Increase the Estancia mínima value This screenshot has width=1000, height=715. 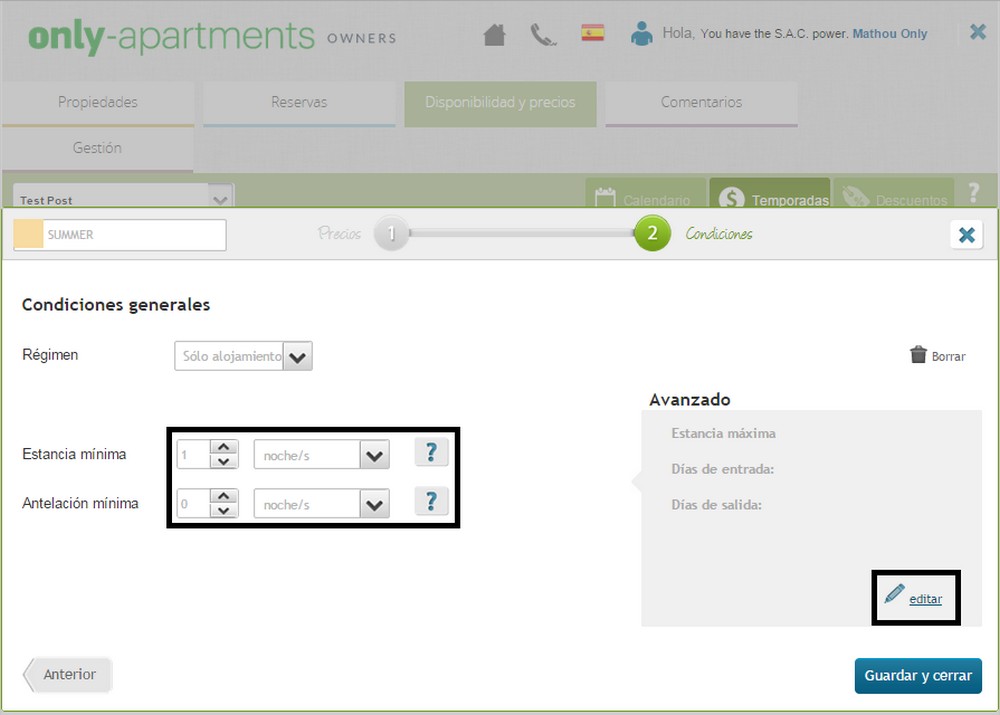click(x=224, y=448)
